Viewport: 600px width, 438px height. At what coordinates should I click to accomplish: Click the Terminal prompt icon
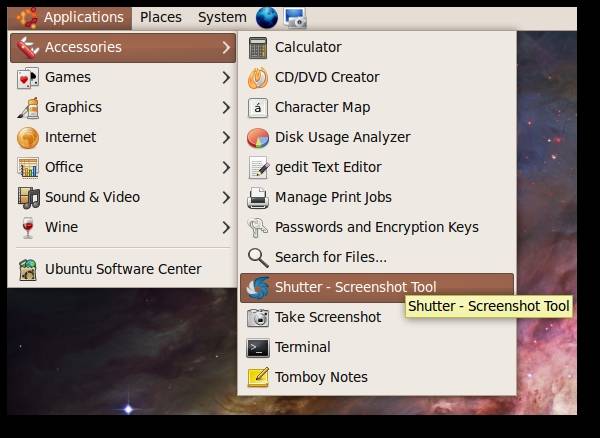[x=258, y=348]
